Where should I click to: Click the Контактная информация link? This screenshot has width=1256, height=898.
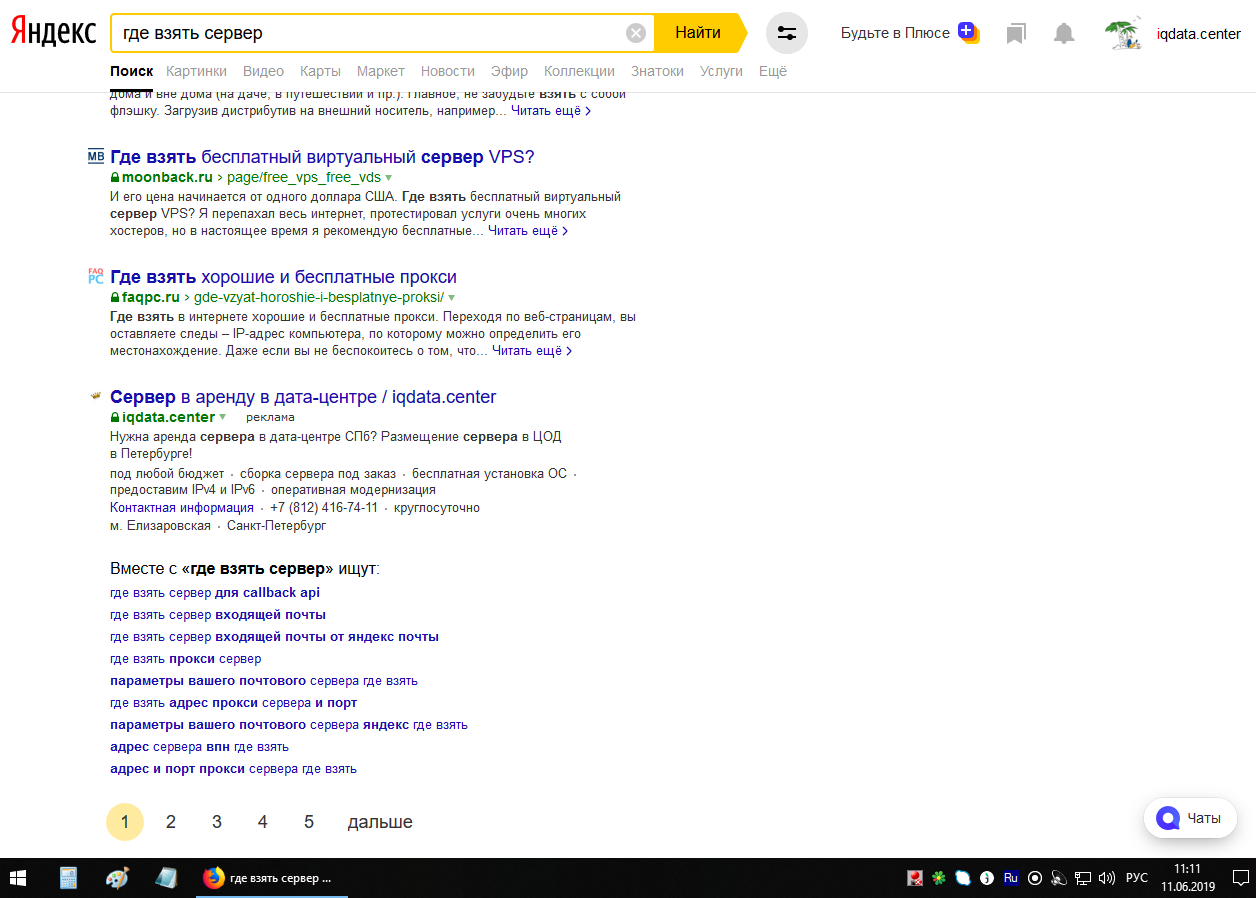click(182, 508)
